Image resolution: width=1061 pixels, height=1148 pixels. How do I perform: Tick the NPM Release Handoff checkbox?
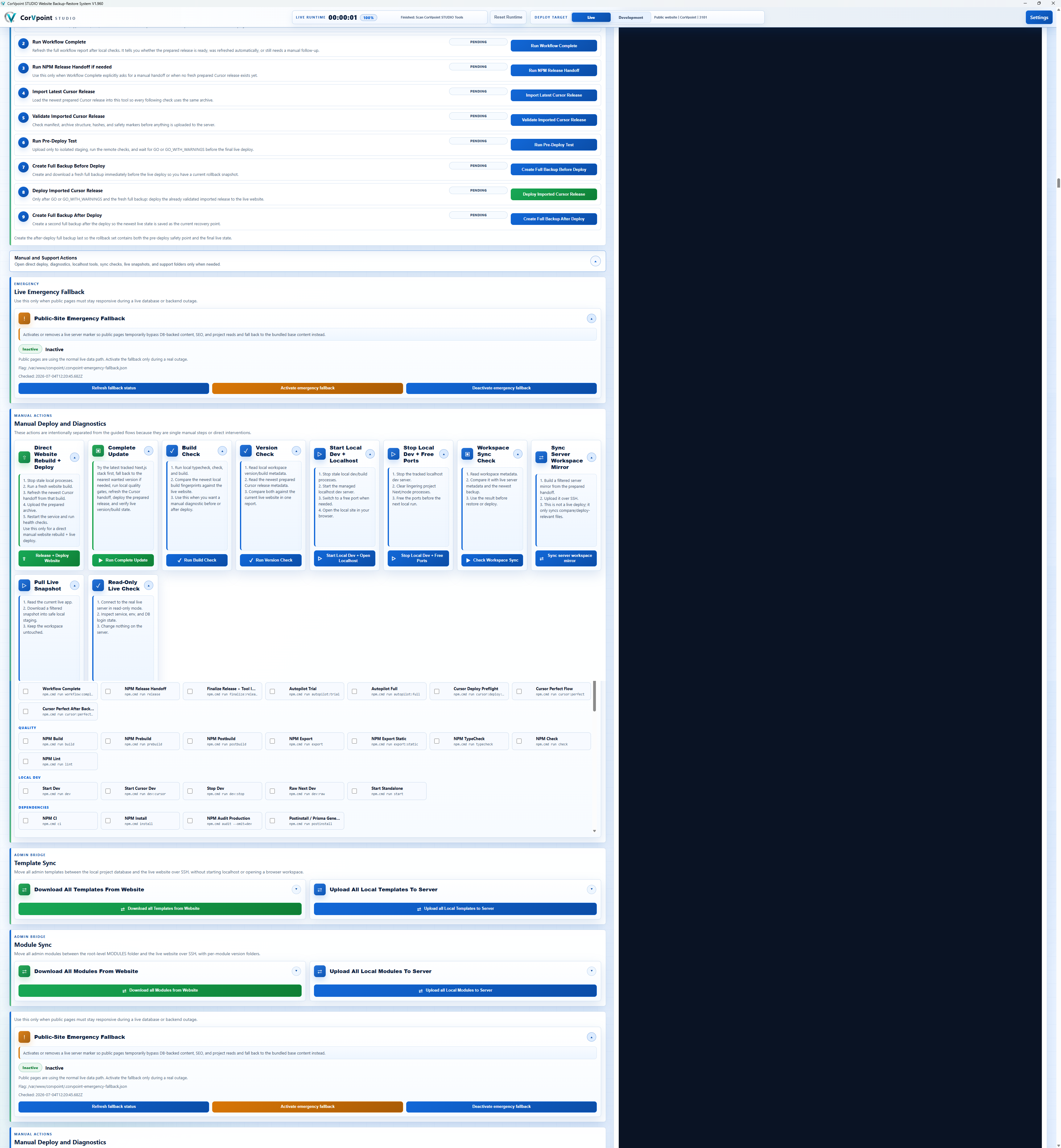pyautogui.click(x=108, y=691)
